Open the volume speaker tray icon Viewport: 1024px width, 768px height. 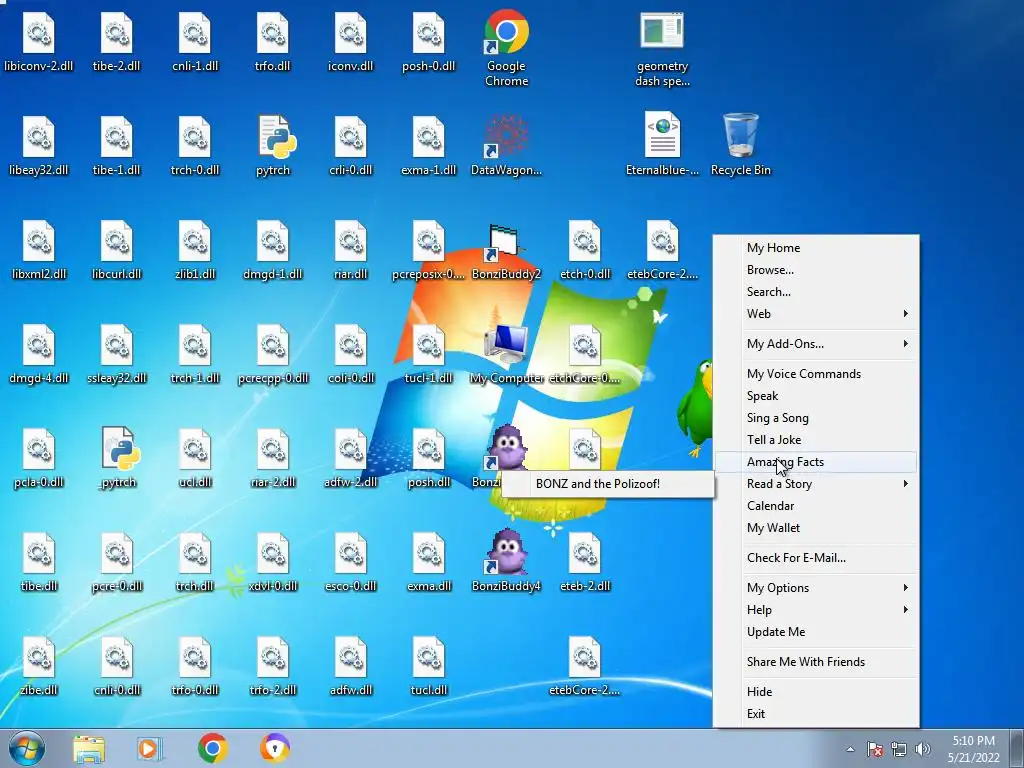pos(922,749)
